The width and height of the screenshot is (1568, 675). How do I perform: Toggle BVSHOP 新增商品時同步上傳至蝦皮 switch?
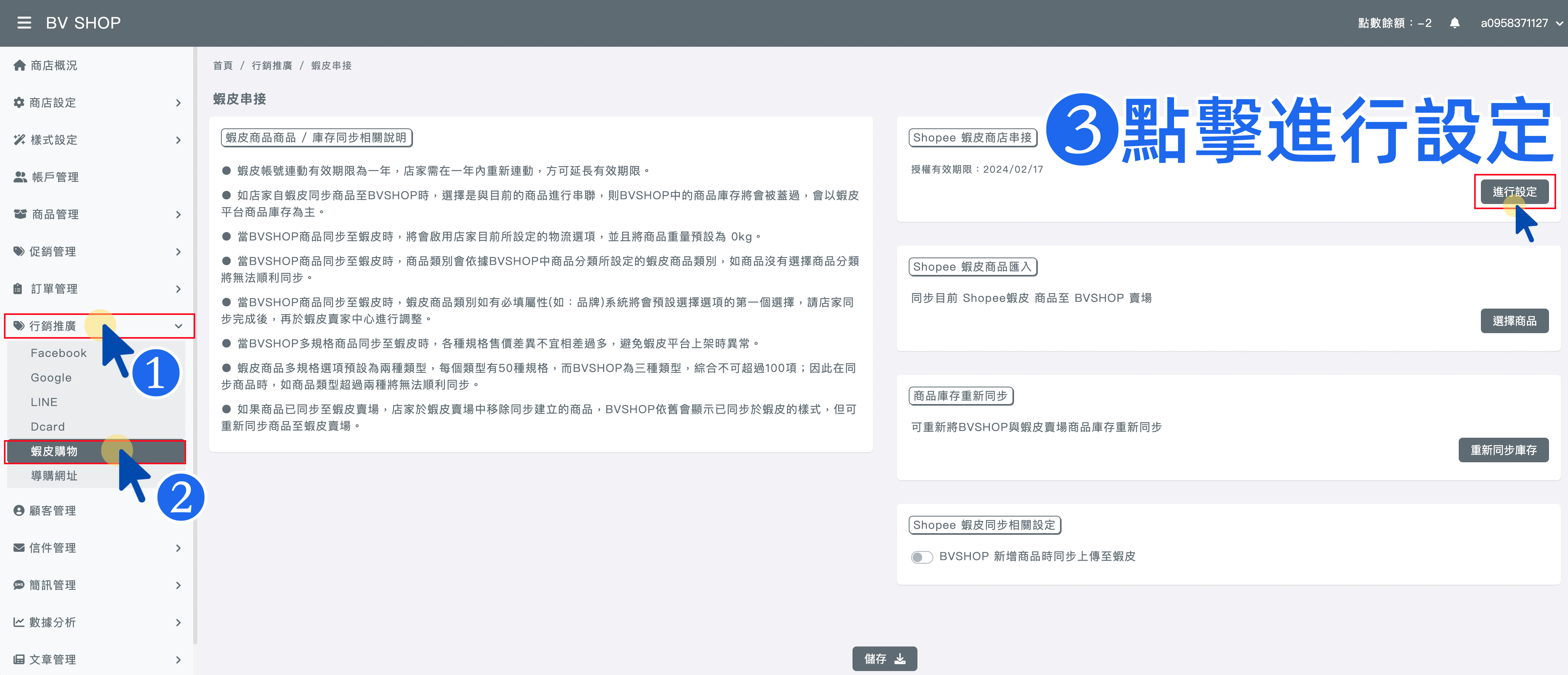[921, 557]
